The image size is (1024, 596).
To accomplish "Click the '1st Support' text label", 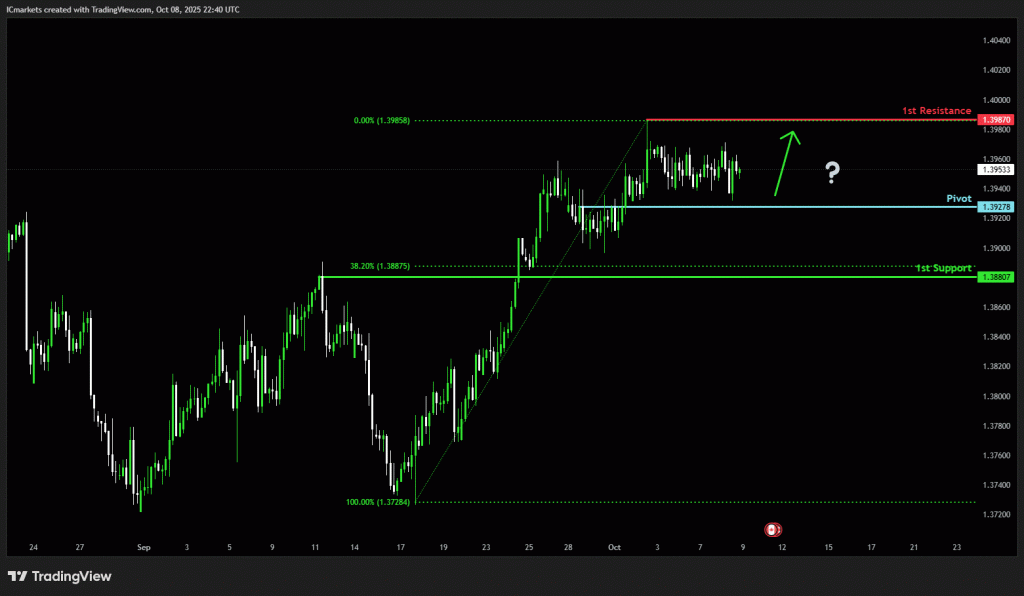I will click(x=943, y=268).
